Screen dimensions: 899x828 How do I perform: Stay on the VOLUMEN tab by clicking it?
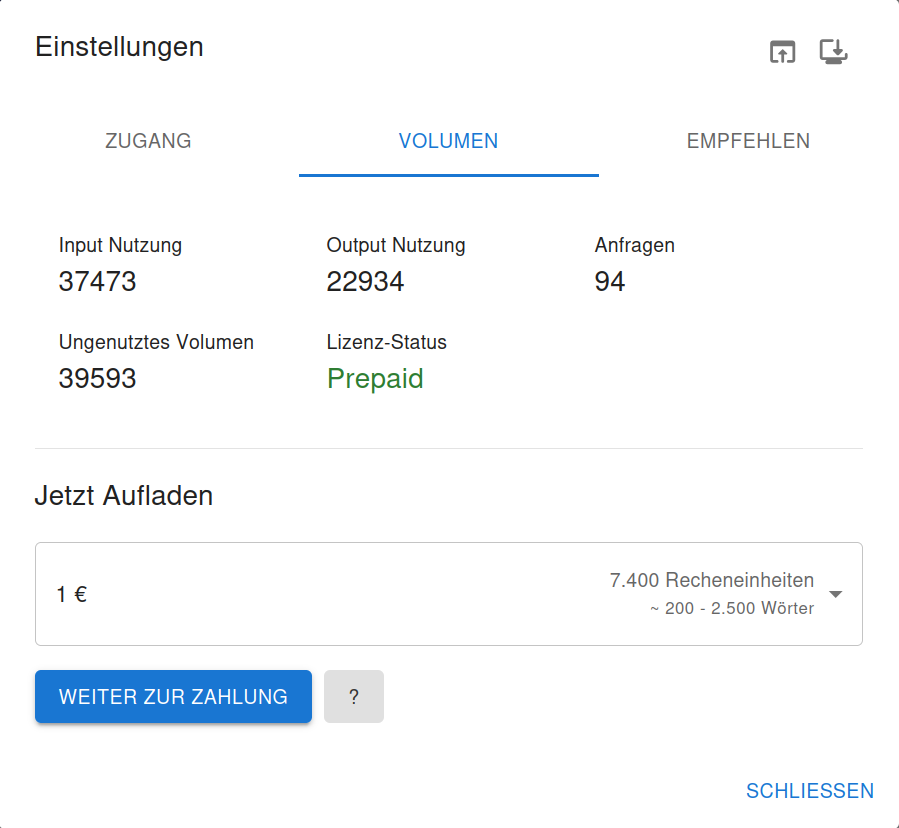448,141
